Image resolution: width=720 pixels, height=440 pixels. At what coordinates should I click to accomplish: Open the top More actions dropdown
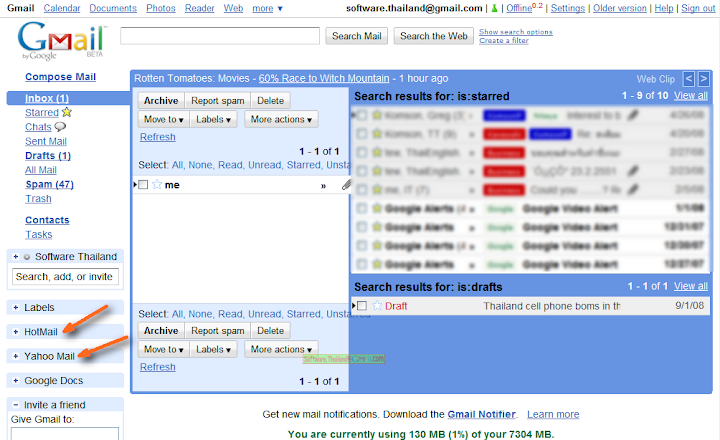coord(281,119)
